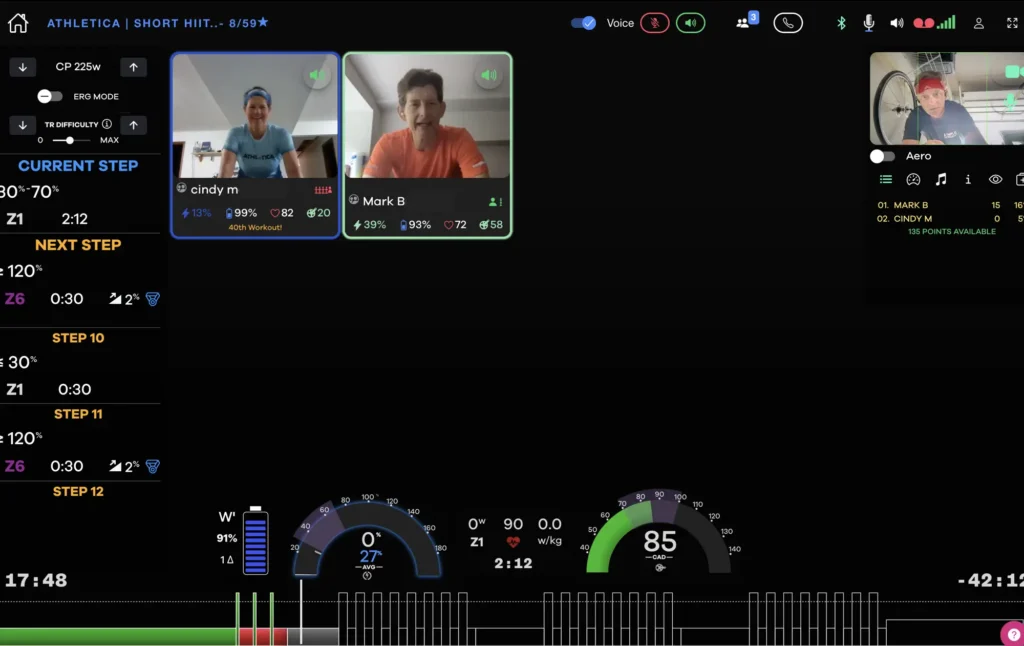Select cindy m's video tile
The height and width of the screenshot is (646, 1024).
pos(255,145)
